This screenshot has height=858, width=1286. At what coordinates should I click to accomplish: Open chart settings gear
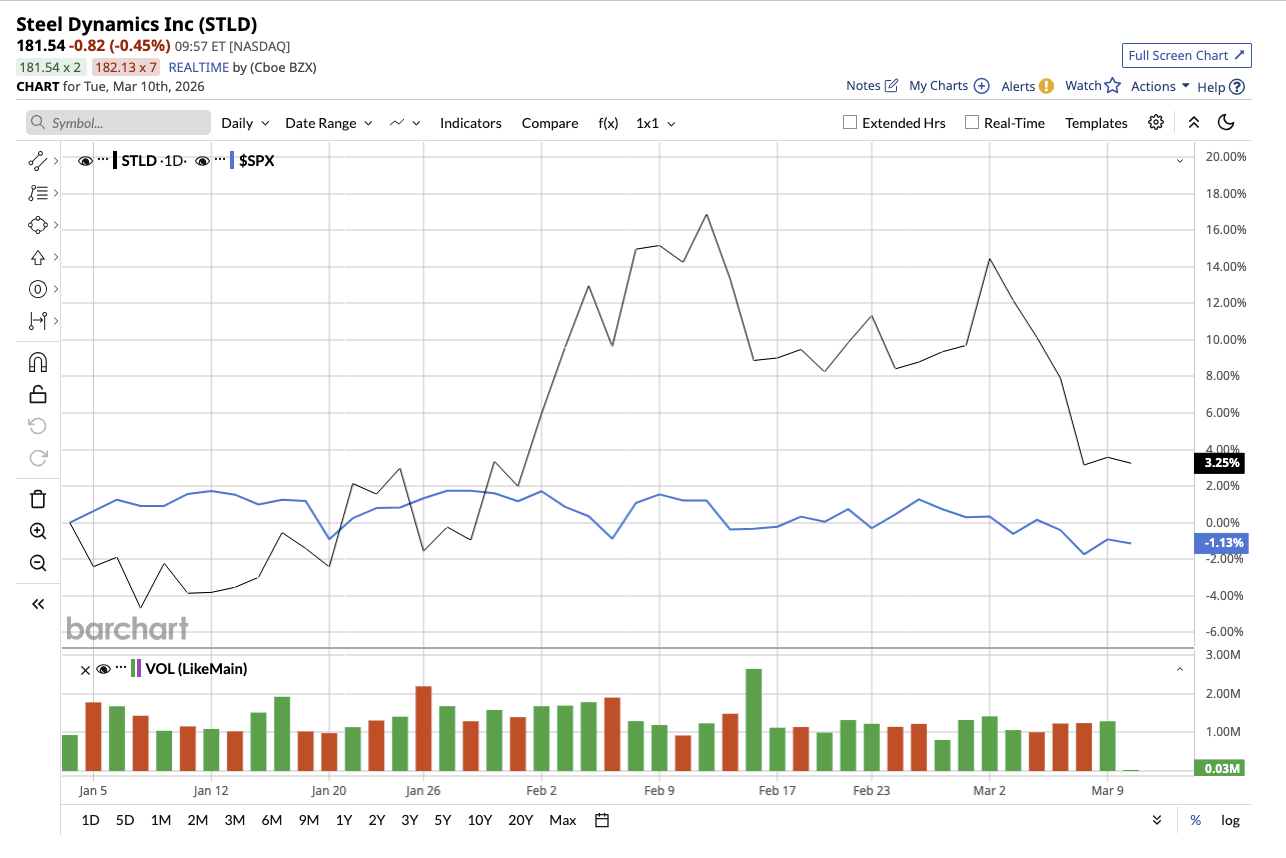coord(1156,122)
